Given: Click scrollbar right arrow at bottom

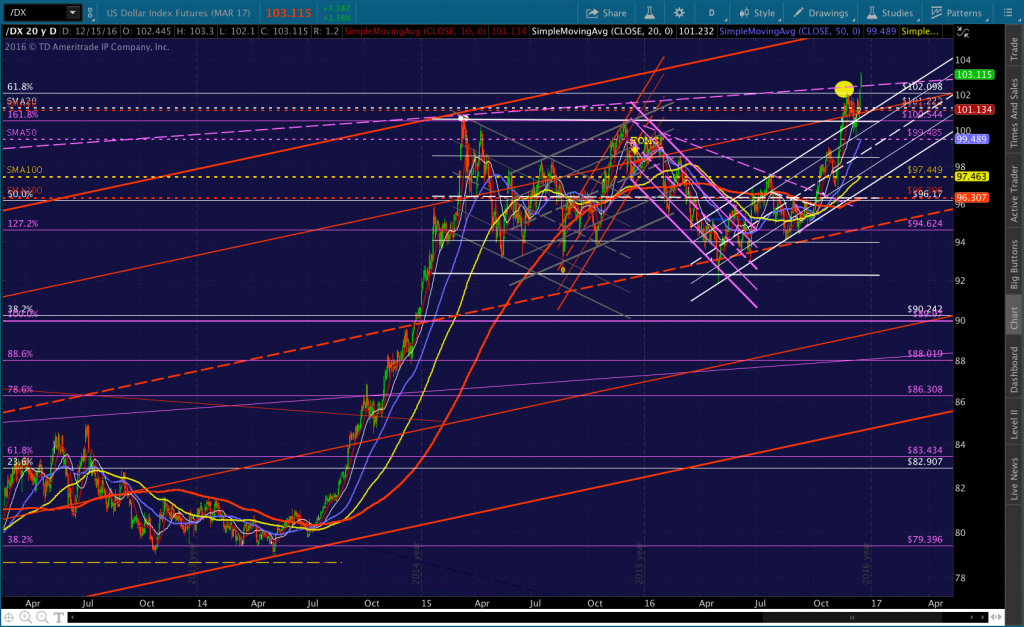Looking at the screenshot, I should click(x=983, y=617).
